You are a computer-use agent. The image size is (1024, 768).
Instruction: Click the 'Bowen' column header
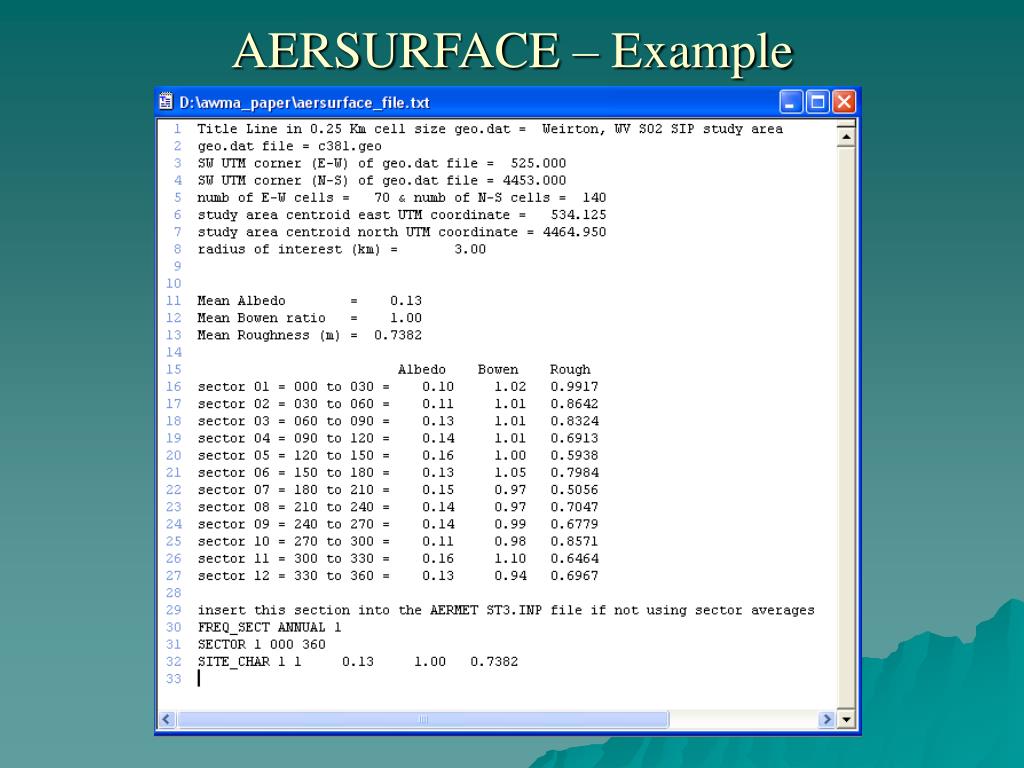pyautogui.click(x=498, y=370)
